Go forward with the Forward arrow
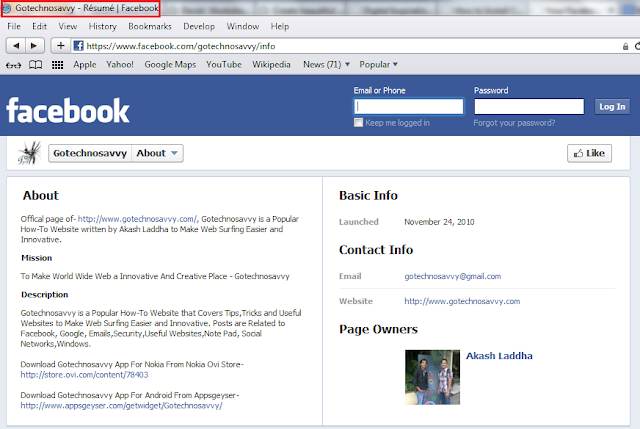Image resolution: width=640 pixels, height=429 pixels. [34, 46]
